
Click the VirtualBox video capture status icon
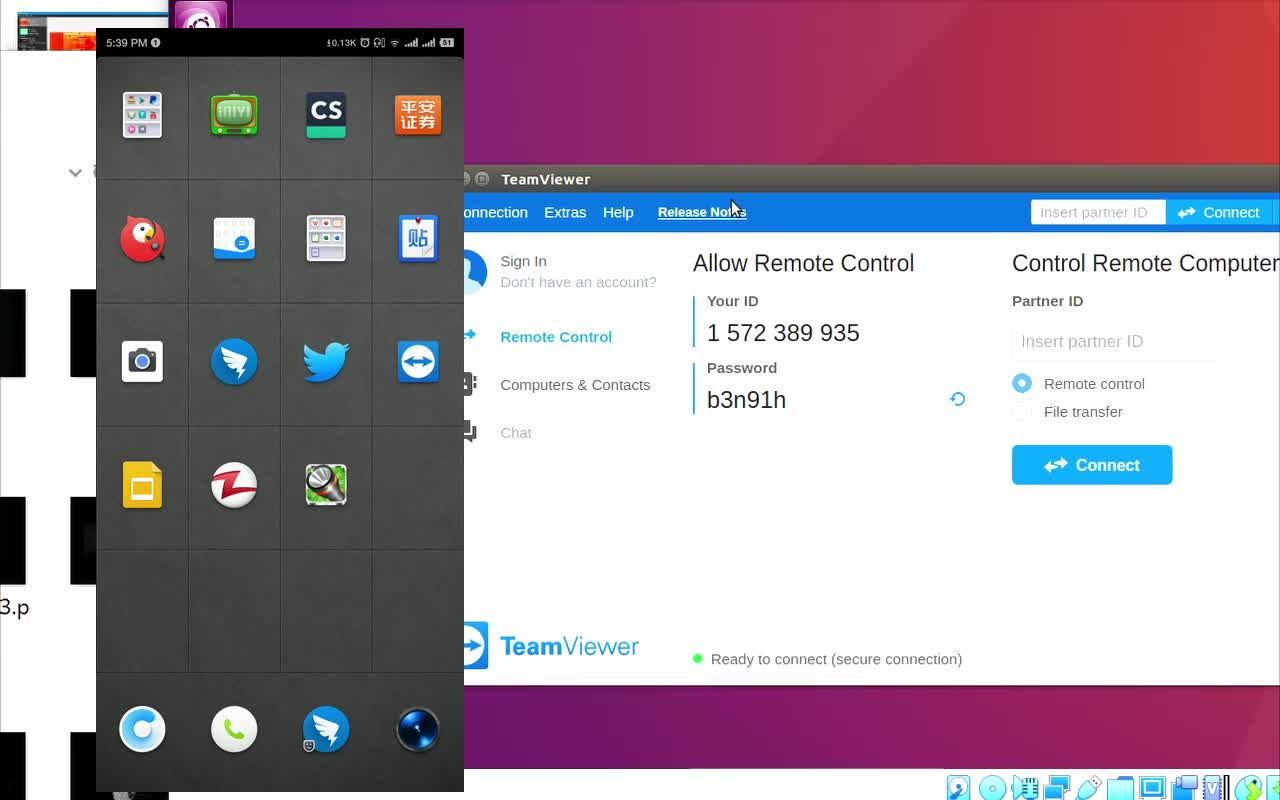tap(1184, 788)
